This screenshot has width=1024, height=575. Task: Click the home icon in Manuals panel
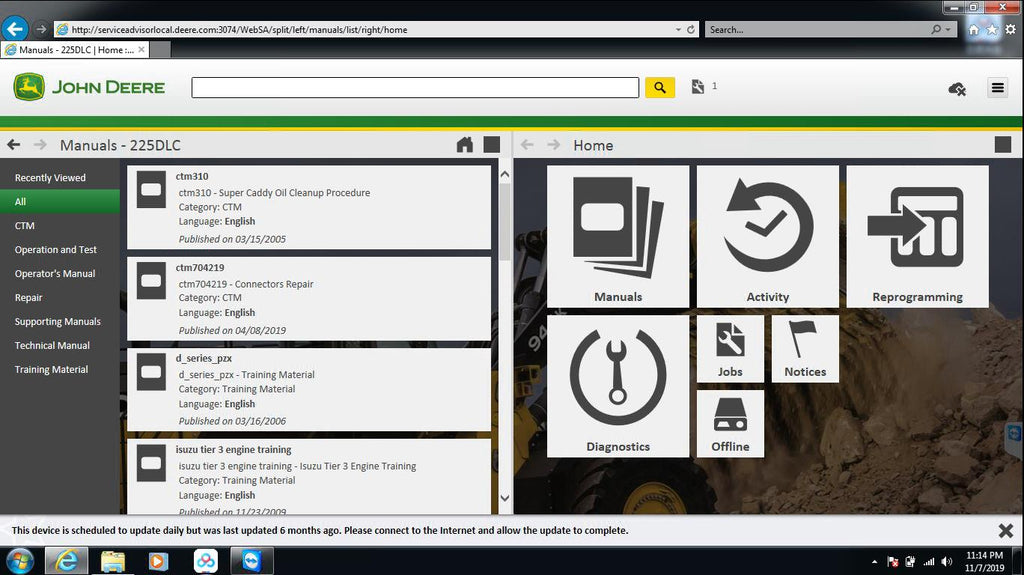tap(465, 145)
